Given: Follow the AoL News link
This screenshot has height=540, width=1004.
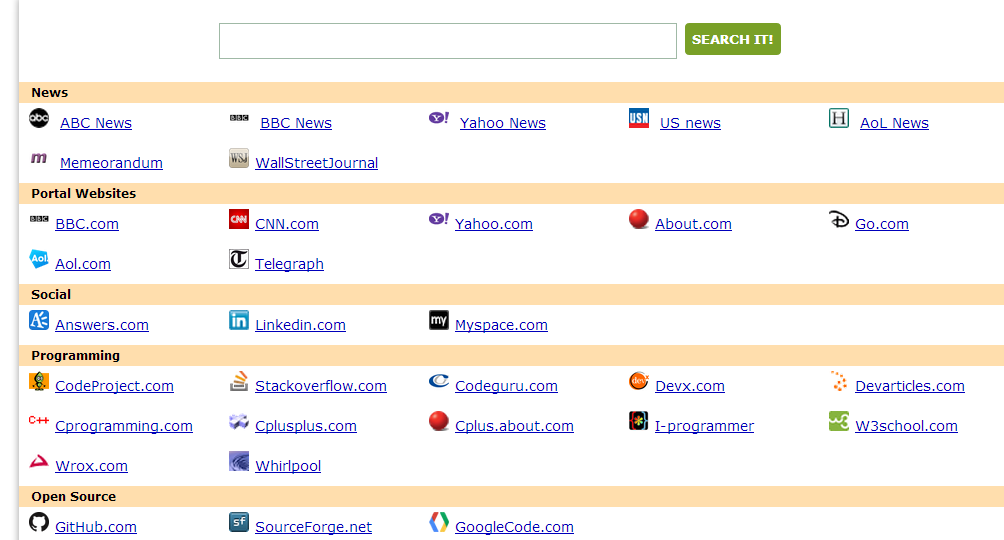Looking at the screenshot, I should [895, 123].
